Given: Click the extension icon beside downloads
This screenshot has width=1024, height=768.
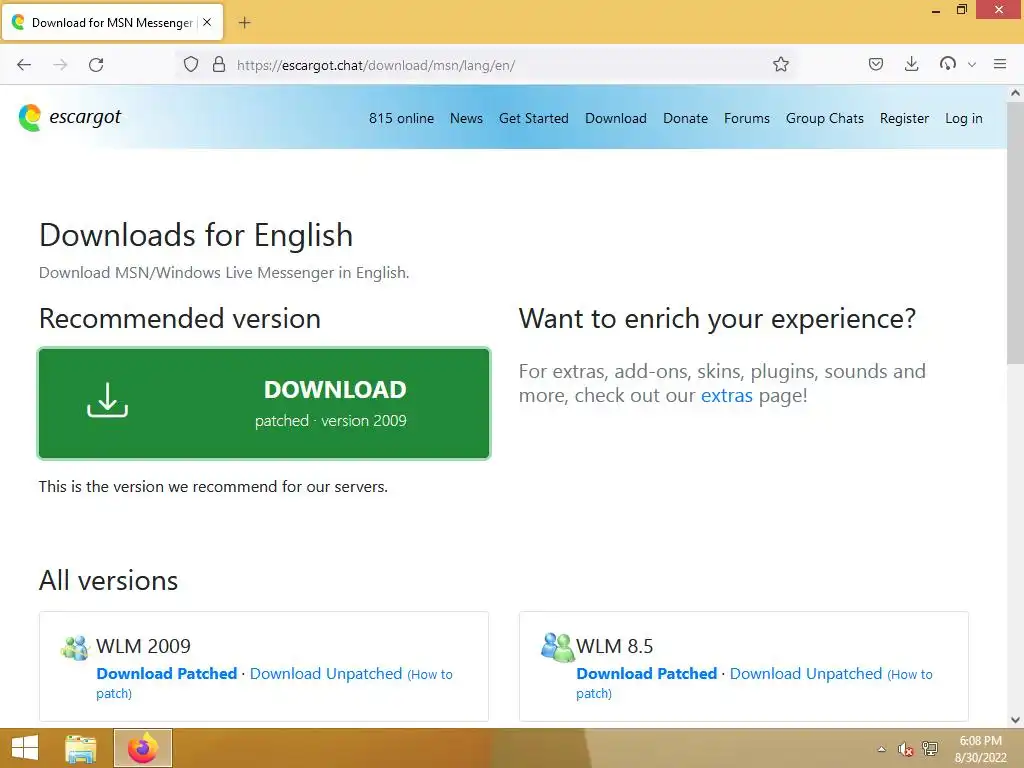Looking at the screenshot, I should point(948,64).
